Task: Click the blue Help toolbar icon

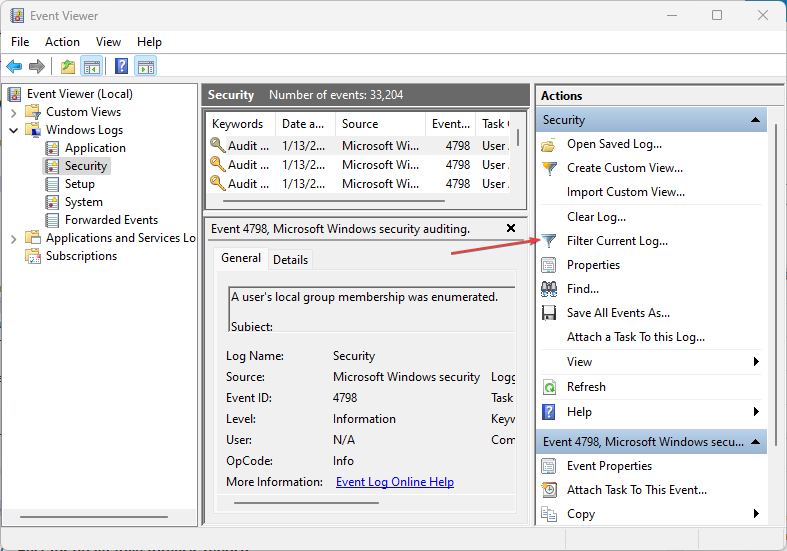Action: (121, 66)
